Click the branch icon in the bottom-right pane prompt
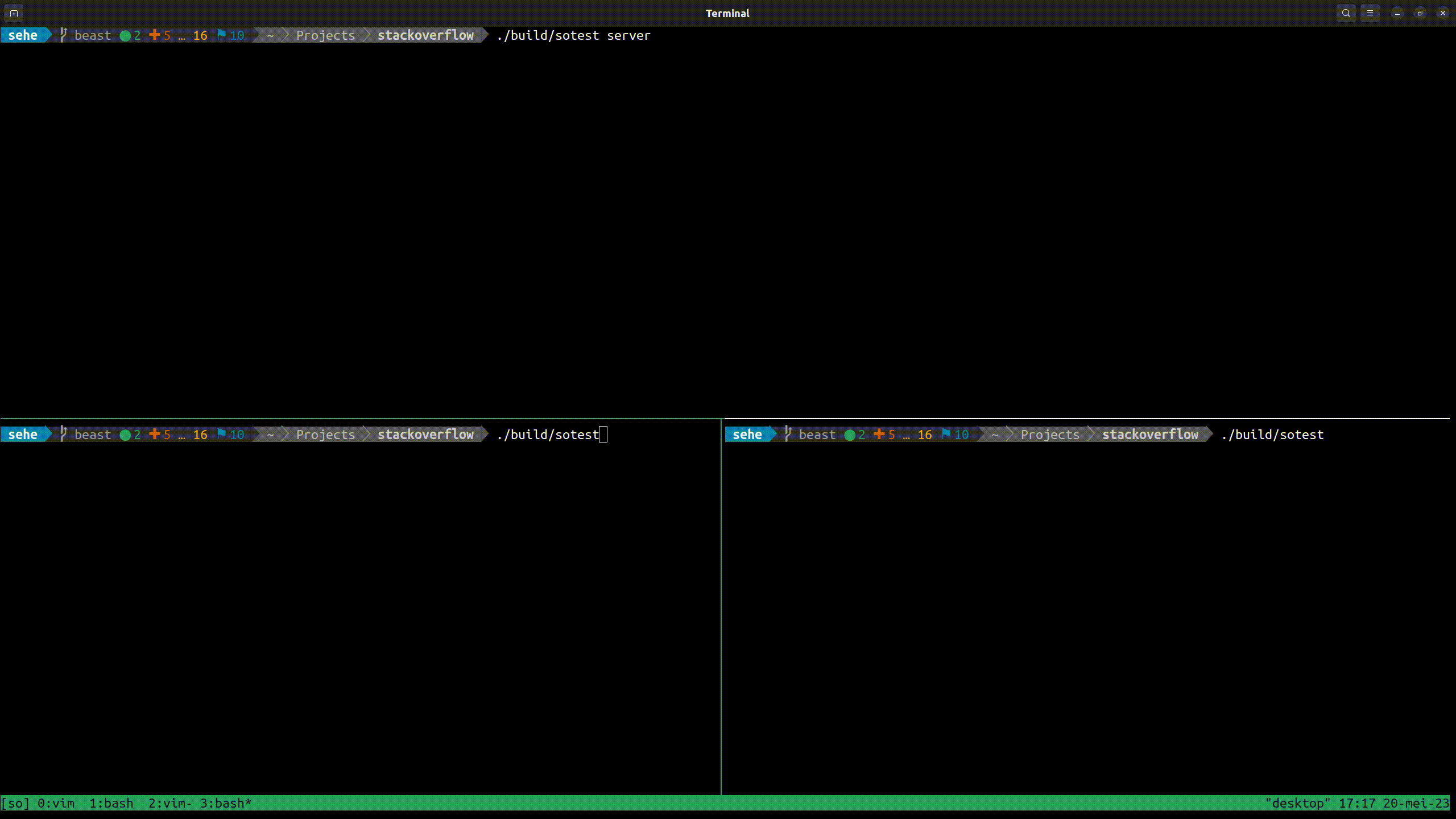Screen dimensions: 1456x819 pyautogui.click(x=787, y=434)
